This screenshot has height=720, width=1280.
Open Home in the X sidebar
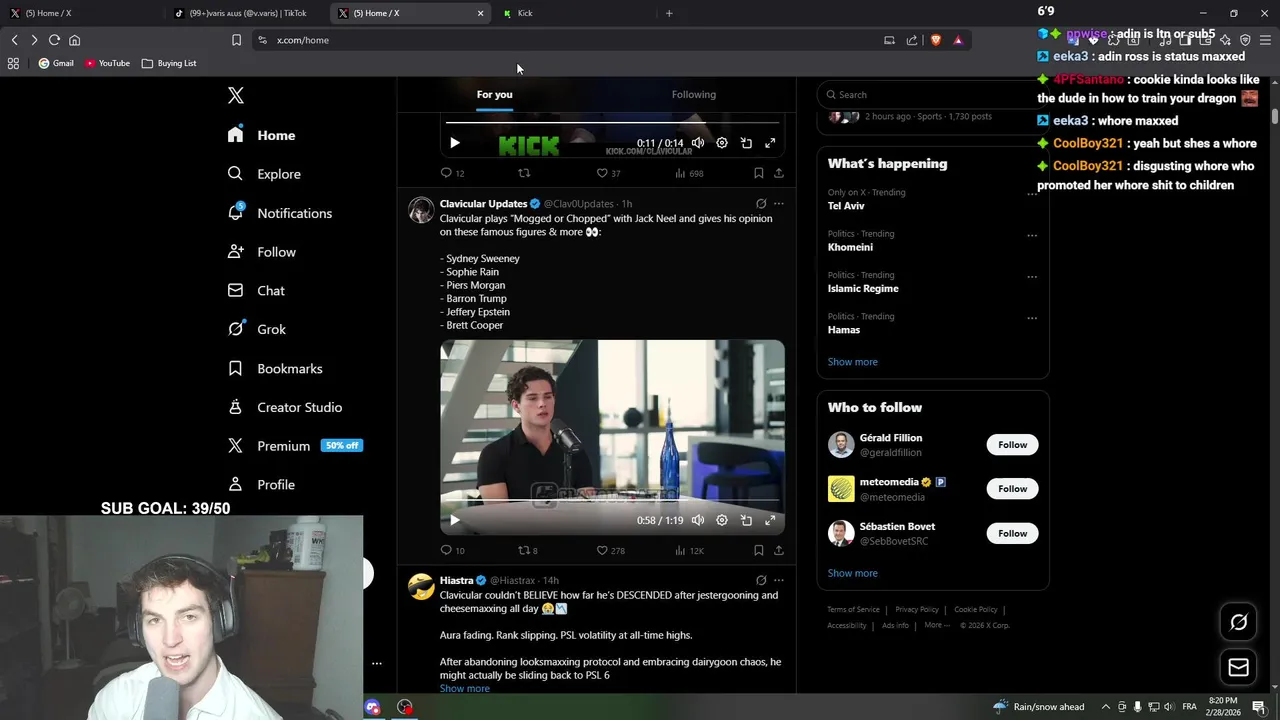262,135
